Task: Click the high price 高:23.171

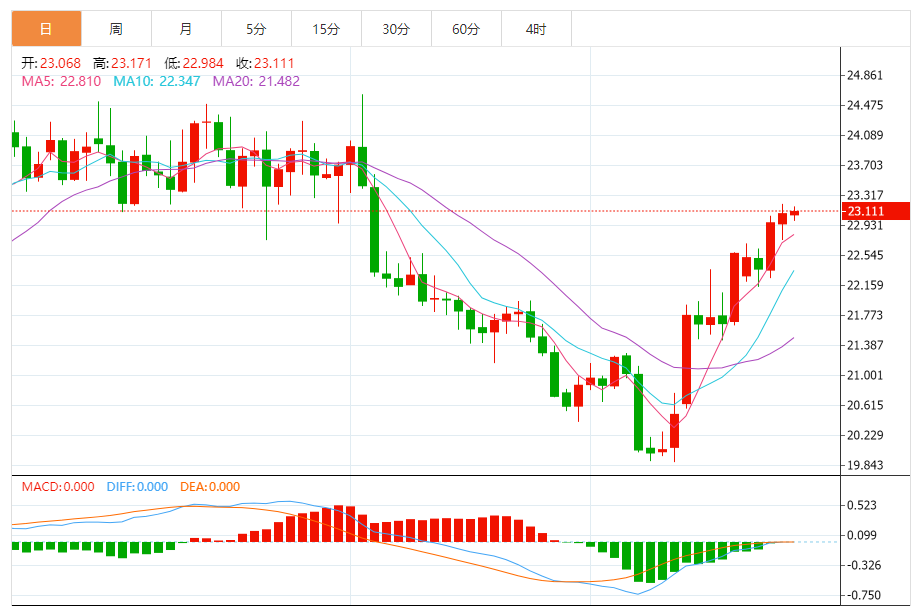Action: click(122, 63)
